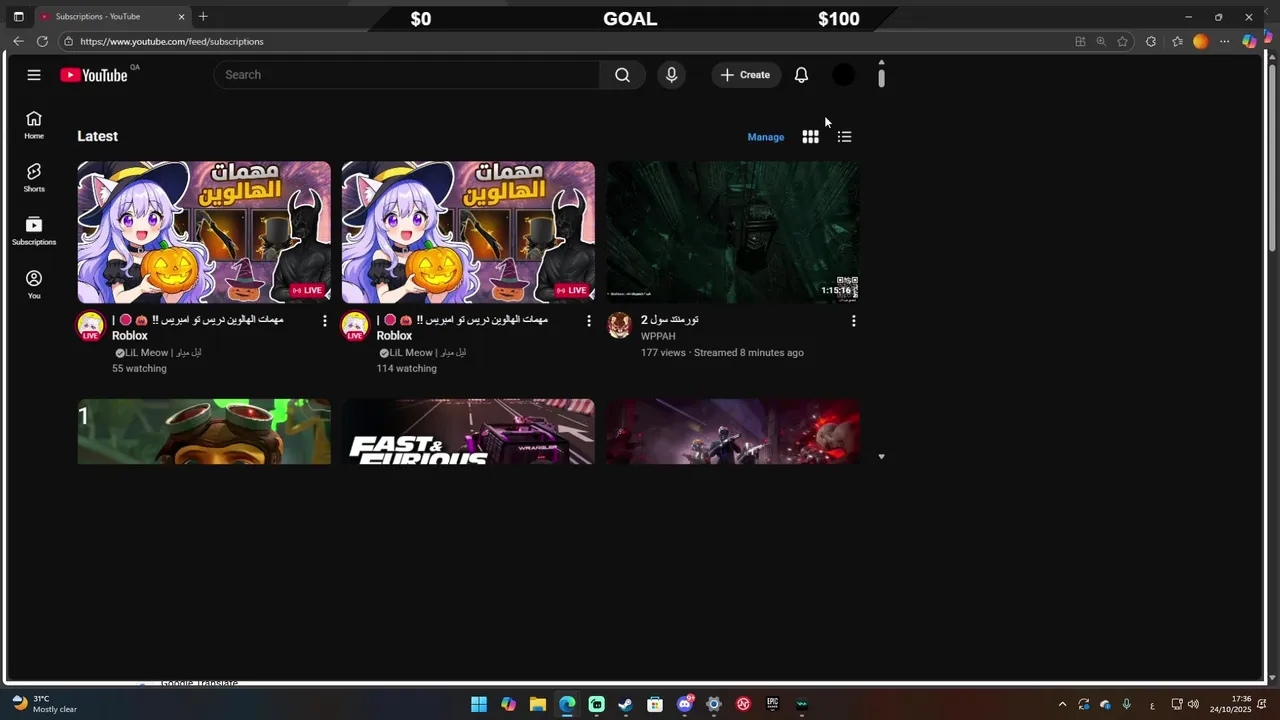Select the Subscriptions - YouTube tab
This screenshot has width=1280, height=720.
tap(112, 17)
